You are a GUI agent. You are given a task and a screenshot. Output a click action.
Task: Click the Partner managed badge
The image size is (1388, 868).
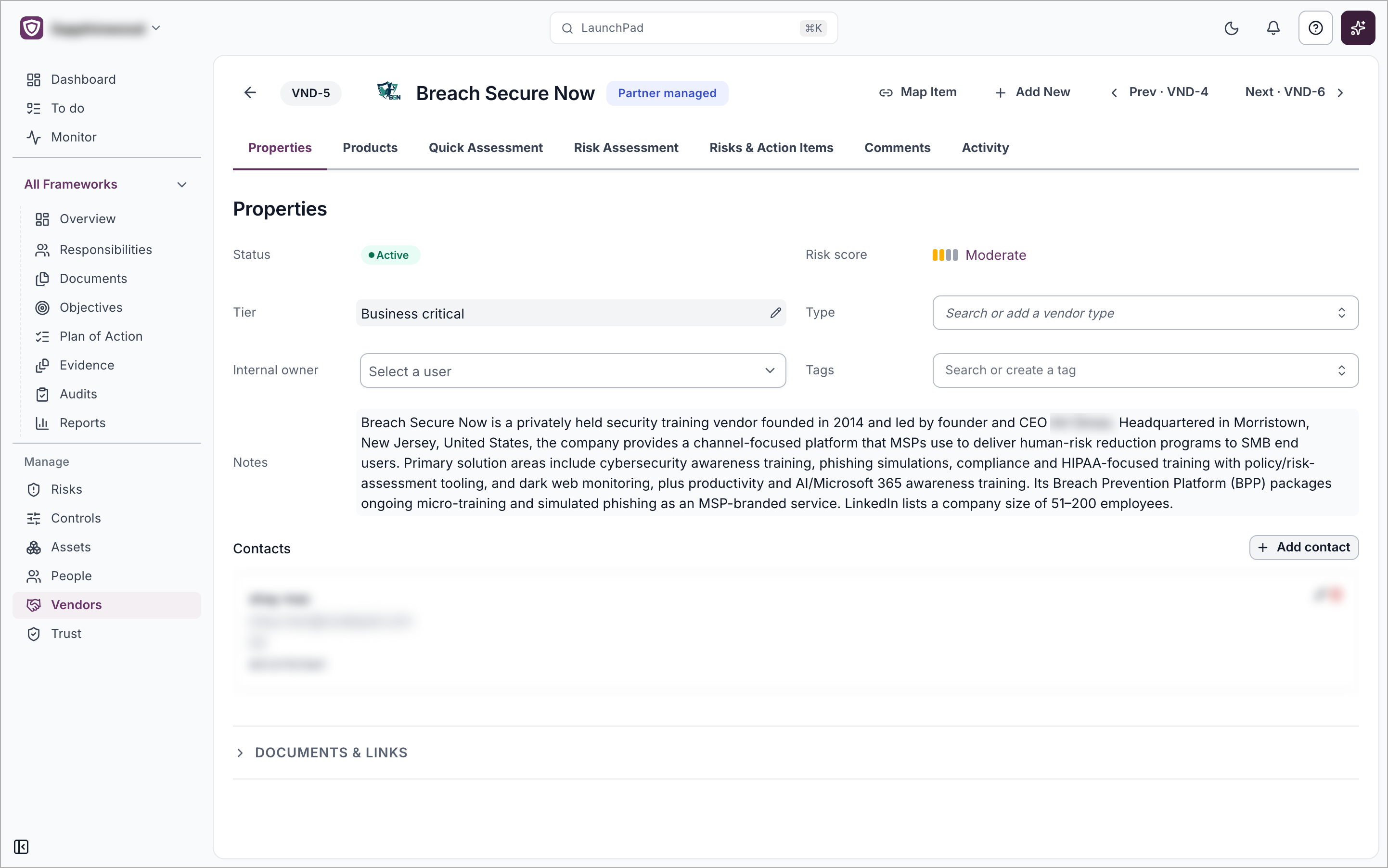click(667, 93)
